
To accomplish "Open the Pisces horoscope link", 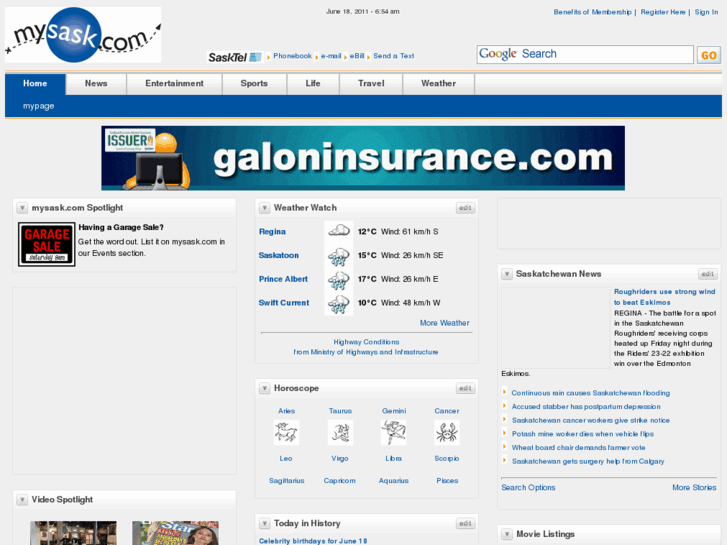I will click(447, 481).
